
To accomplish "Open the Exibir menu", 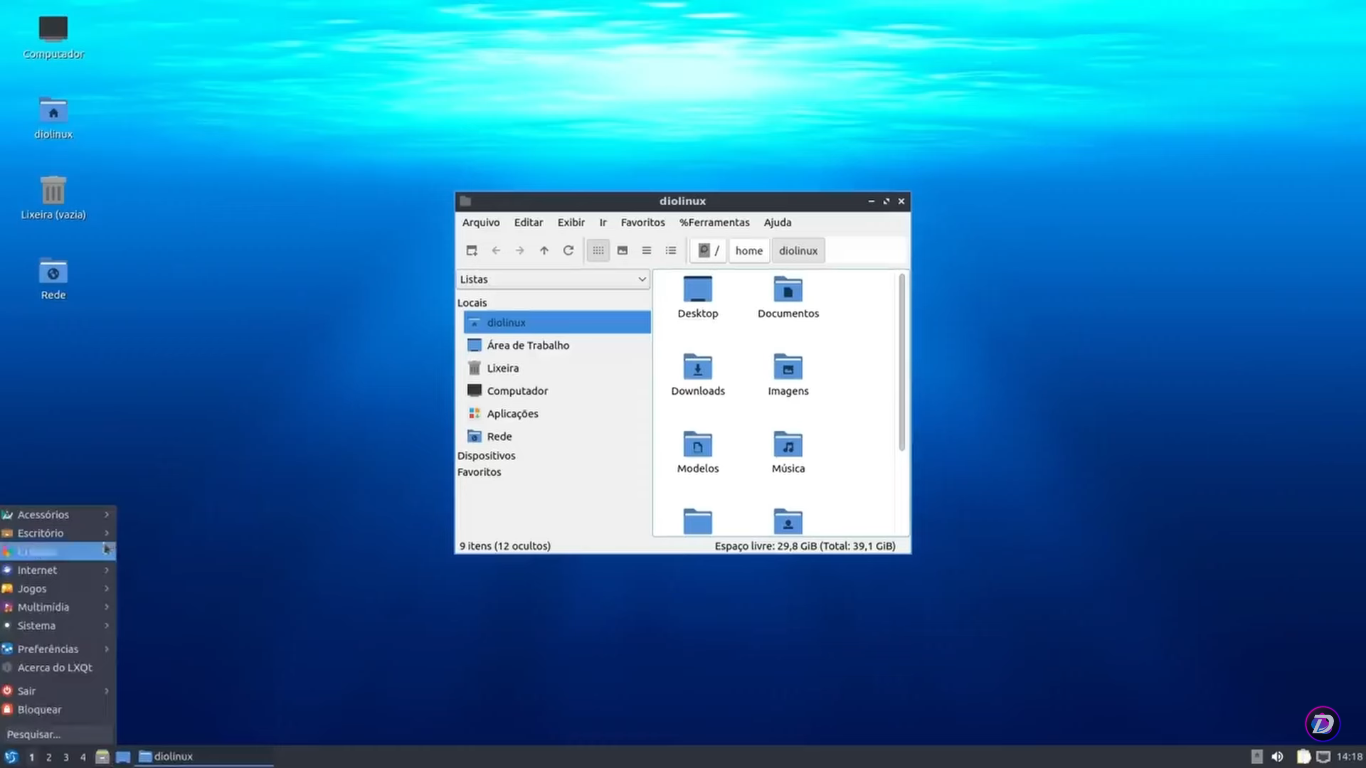I will 570,222.
